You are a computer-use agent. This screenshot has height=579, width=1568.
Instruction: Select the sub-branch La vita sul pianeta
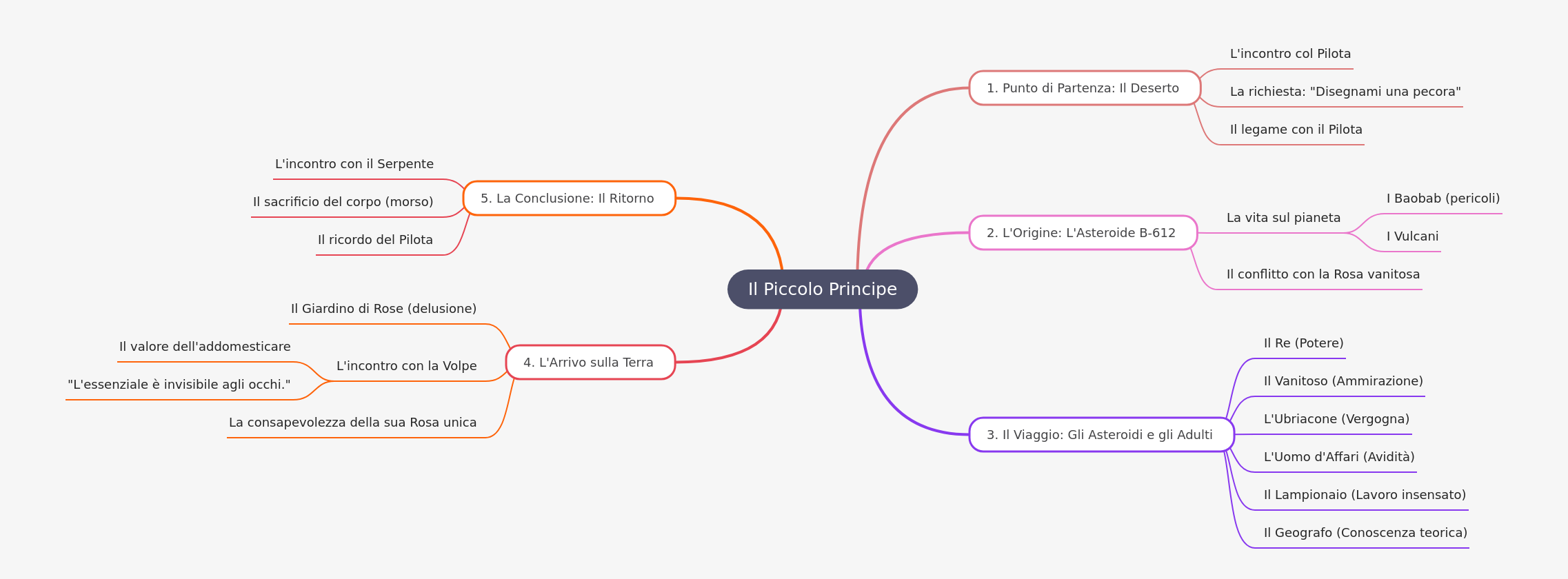click(x=1283, y=218)
